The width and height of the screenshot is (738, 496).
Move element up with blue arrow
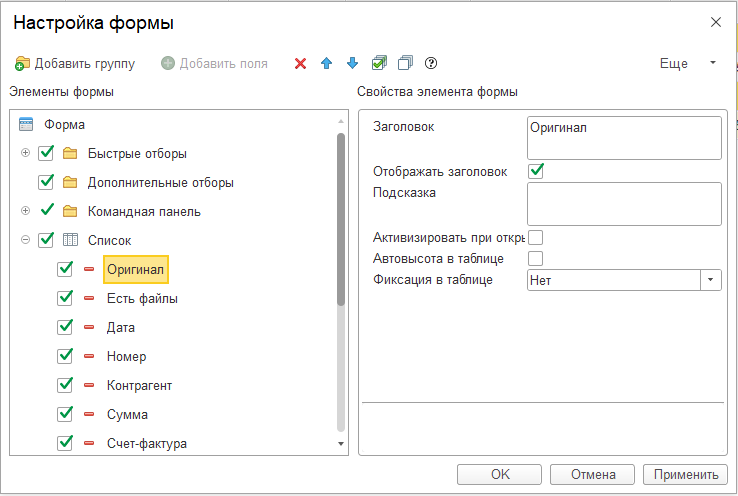(x=326, y=63)
